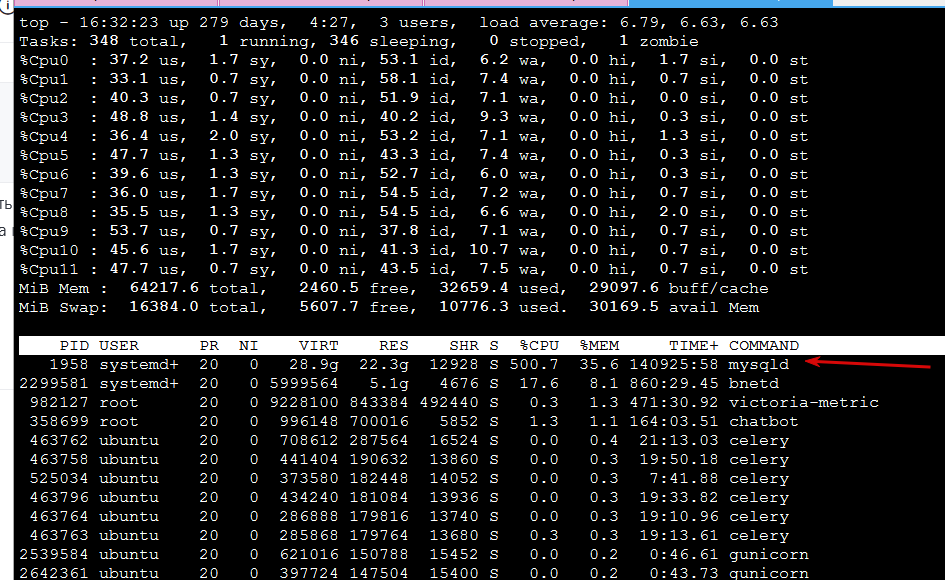Select celery process PID 463758
945x580 pixels.
pos(59,459)
